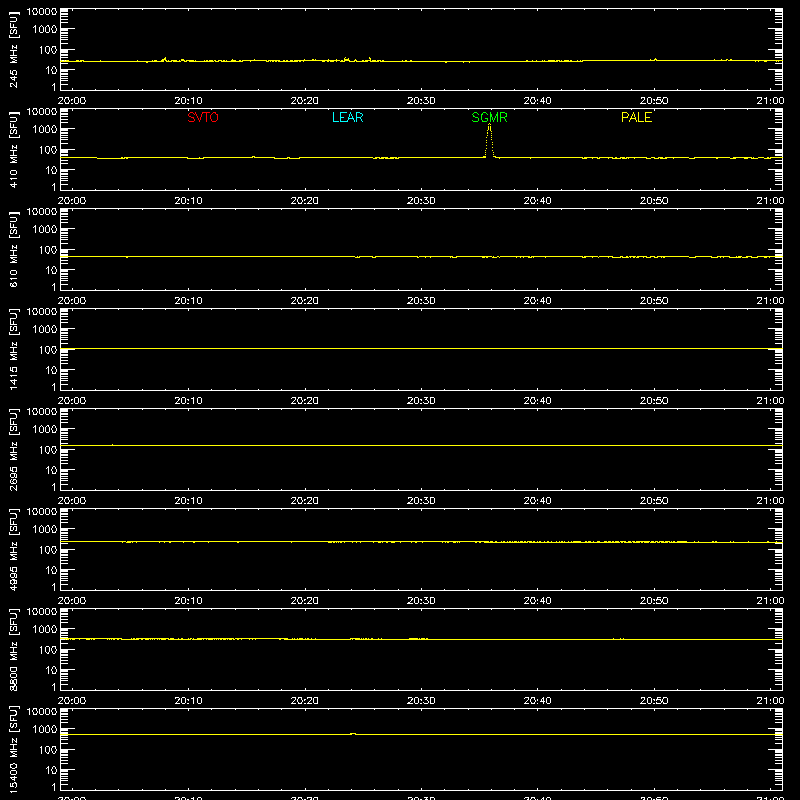Viewport: 800px width, 800px height.
Task: Click the 10000 tick on 245 MHz axis
Action: (x=42, y=12)
